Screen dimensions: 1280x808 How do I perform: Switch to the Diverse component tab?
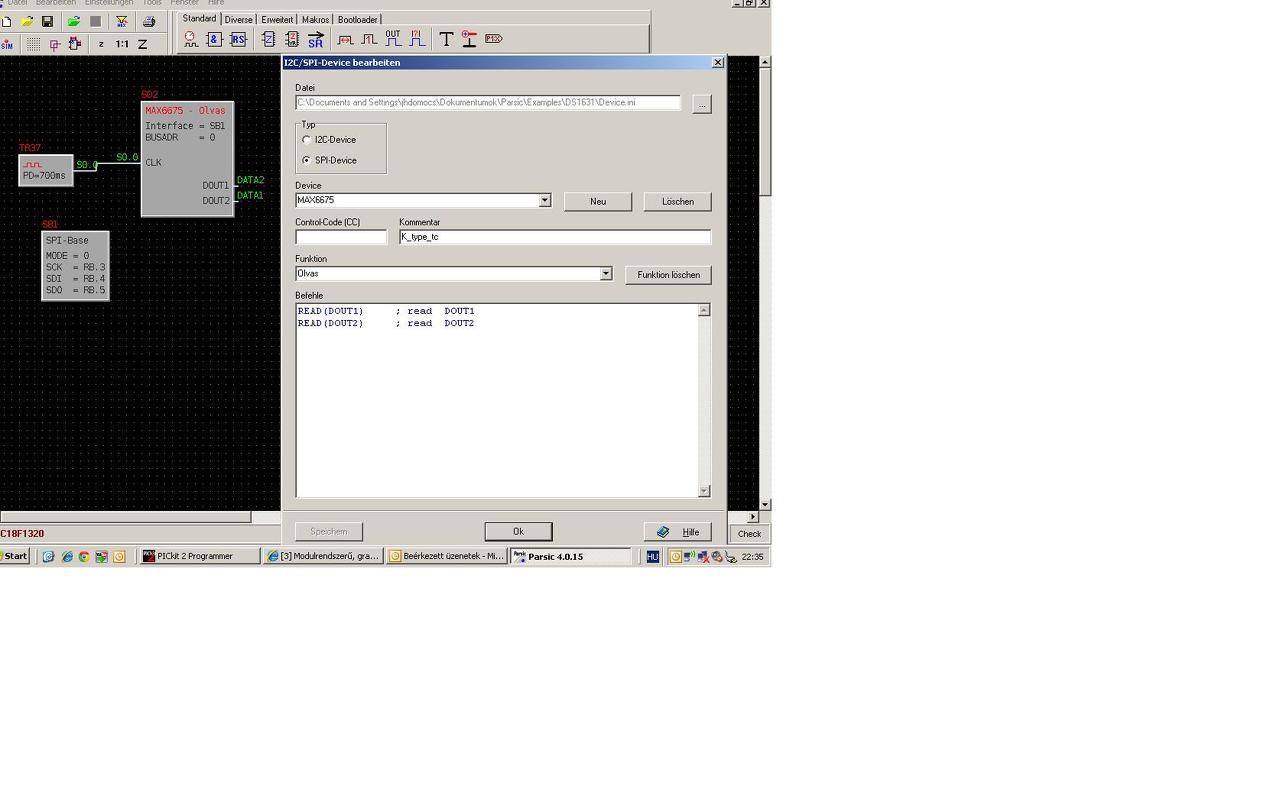238,19
